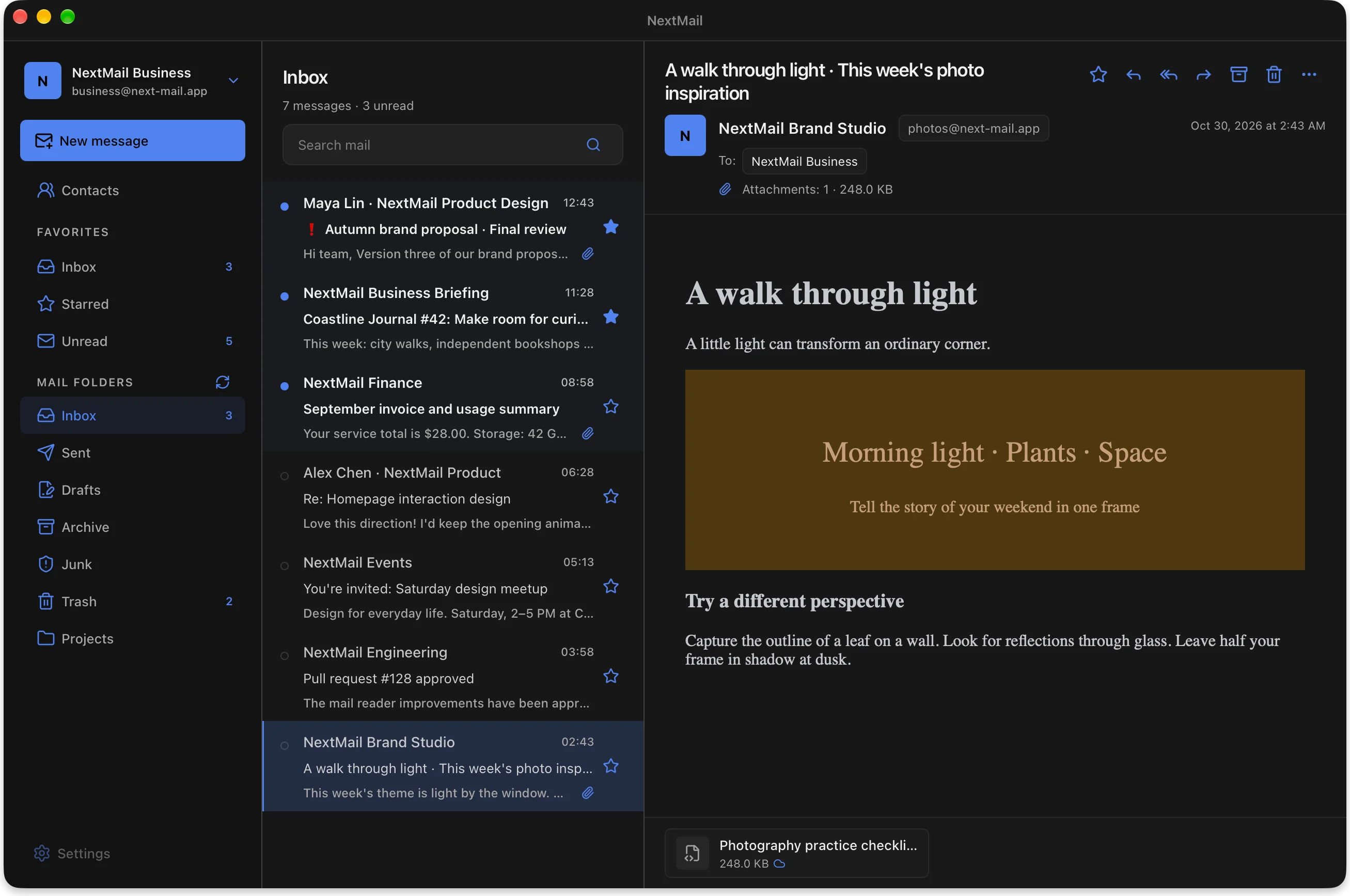Open the Junk folder

click(x=133, y=564)
